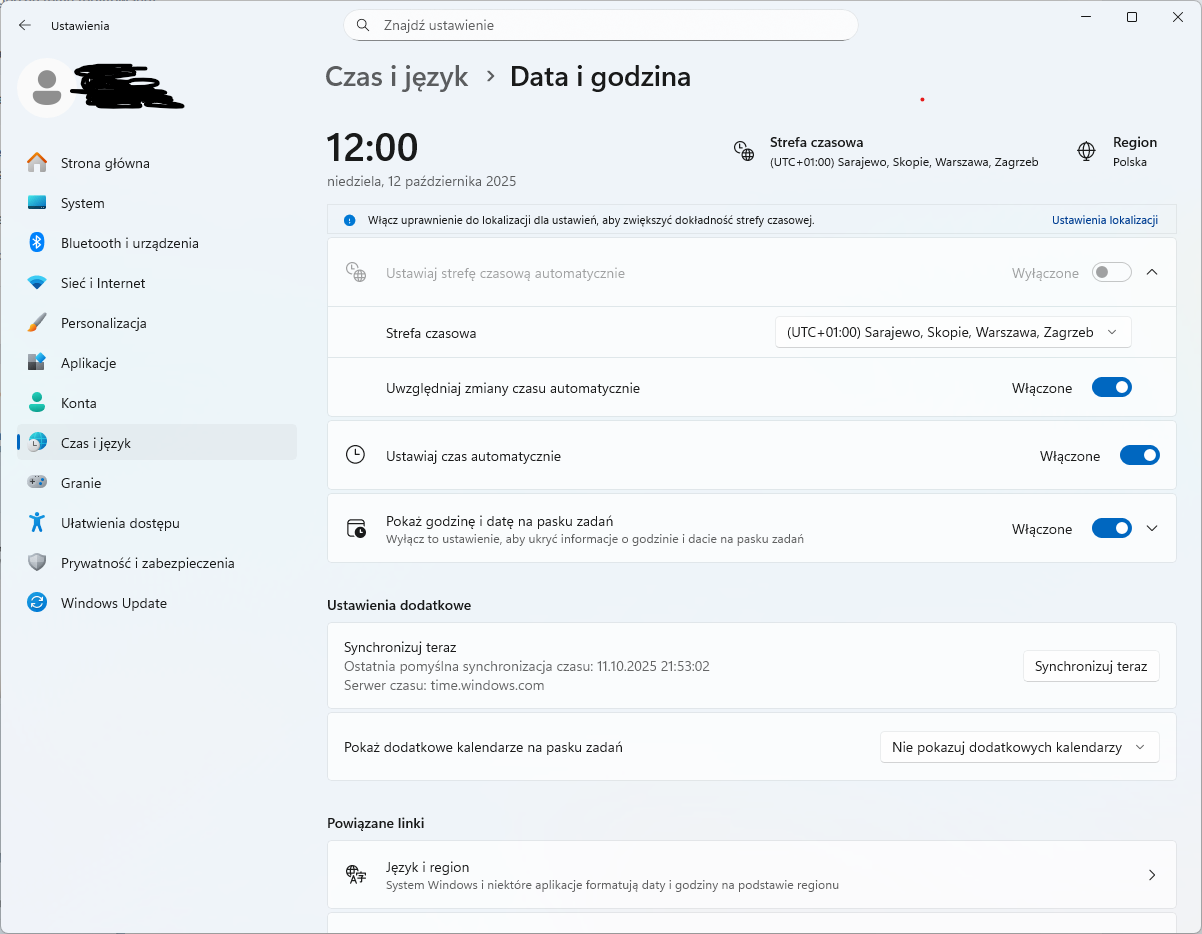
Task: Collapse the Ustawiaj strefę czasową automatycznie section
Action: [1151, 272]
